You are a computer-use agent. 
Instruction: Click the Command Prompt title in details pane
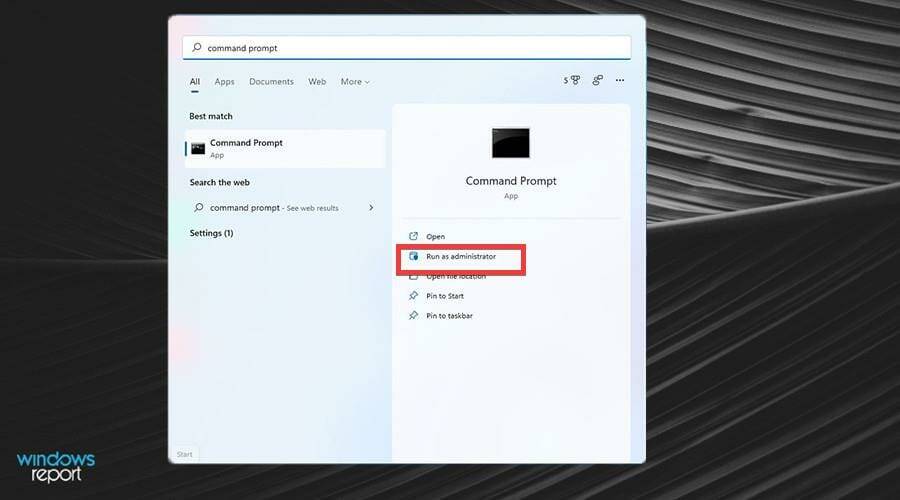511,181
